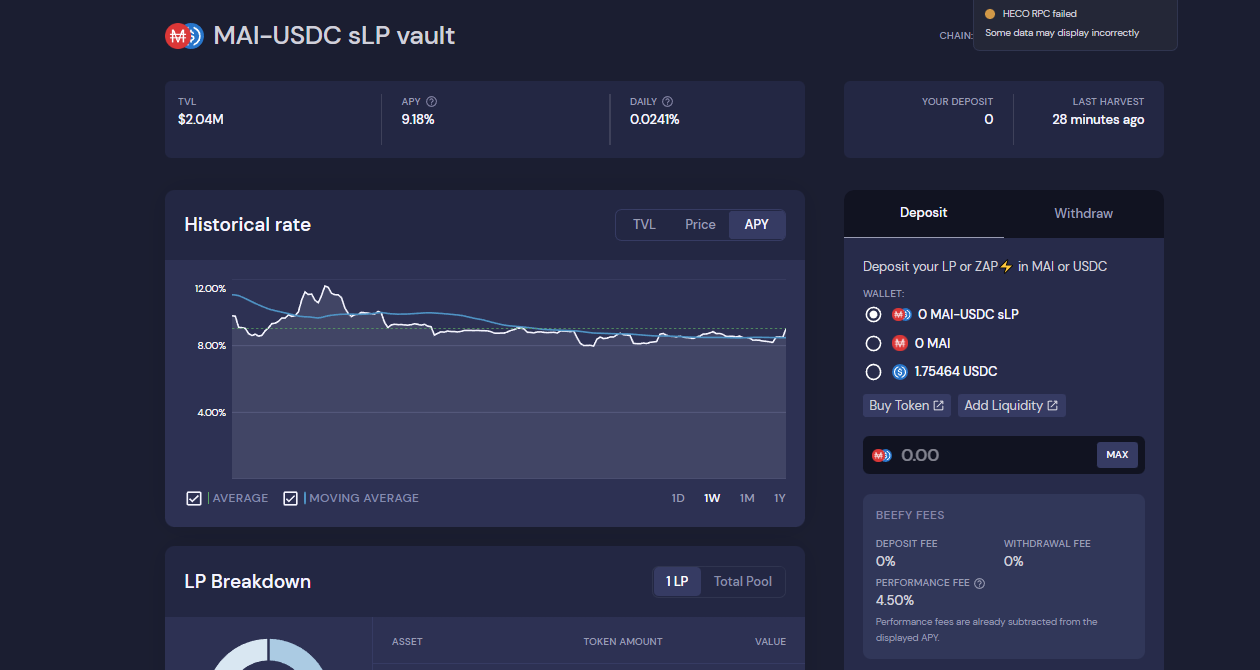
Task: Click the ZAP lightning bolt icon
Action: click(1006, 267)
